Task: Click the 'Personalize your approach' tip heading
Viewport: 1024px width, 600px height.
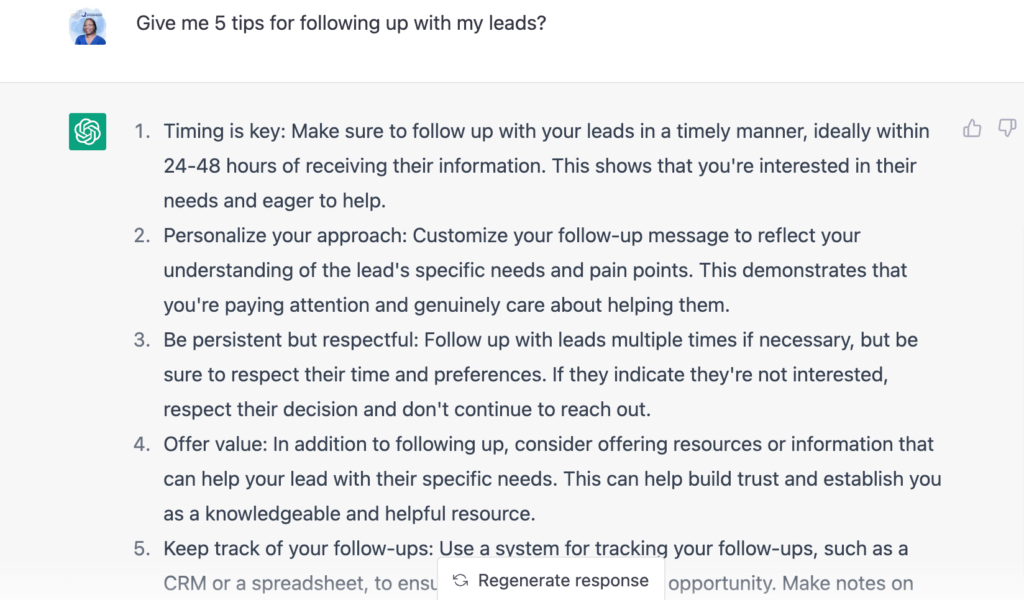Action: click(x=285, y=236)
